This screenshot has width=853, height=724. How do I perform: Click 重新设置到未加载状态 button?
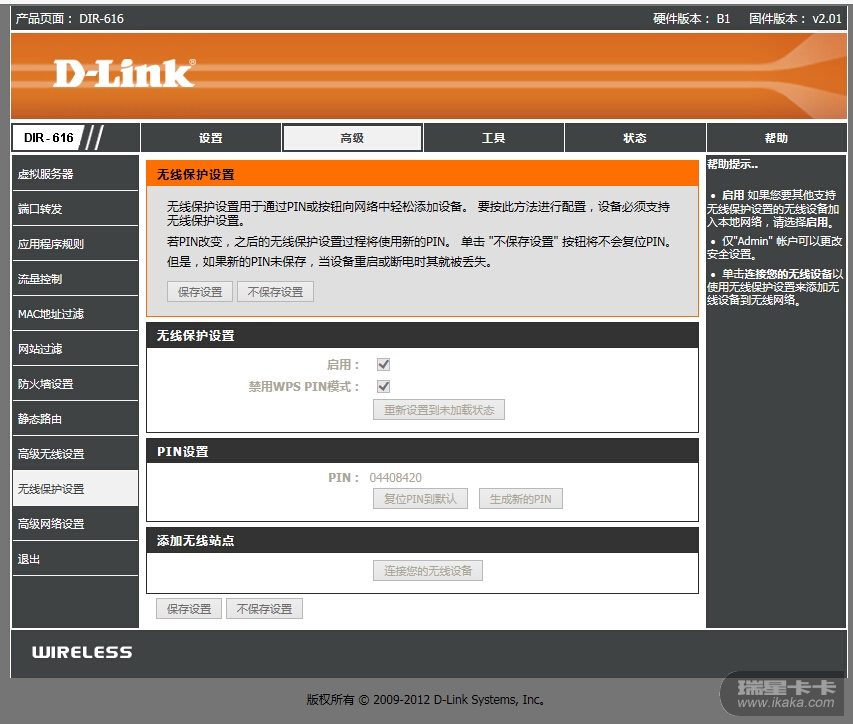coord(439,410)
